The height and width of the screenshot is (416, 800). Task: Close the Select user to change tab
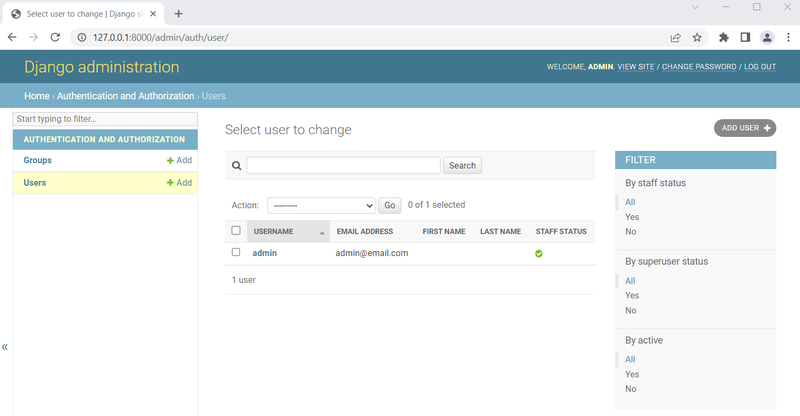[153, 14]
